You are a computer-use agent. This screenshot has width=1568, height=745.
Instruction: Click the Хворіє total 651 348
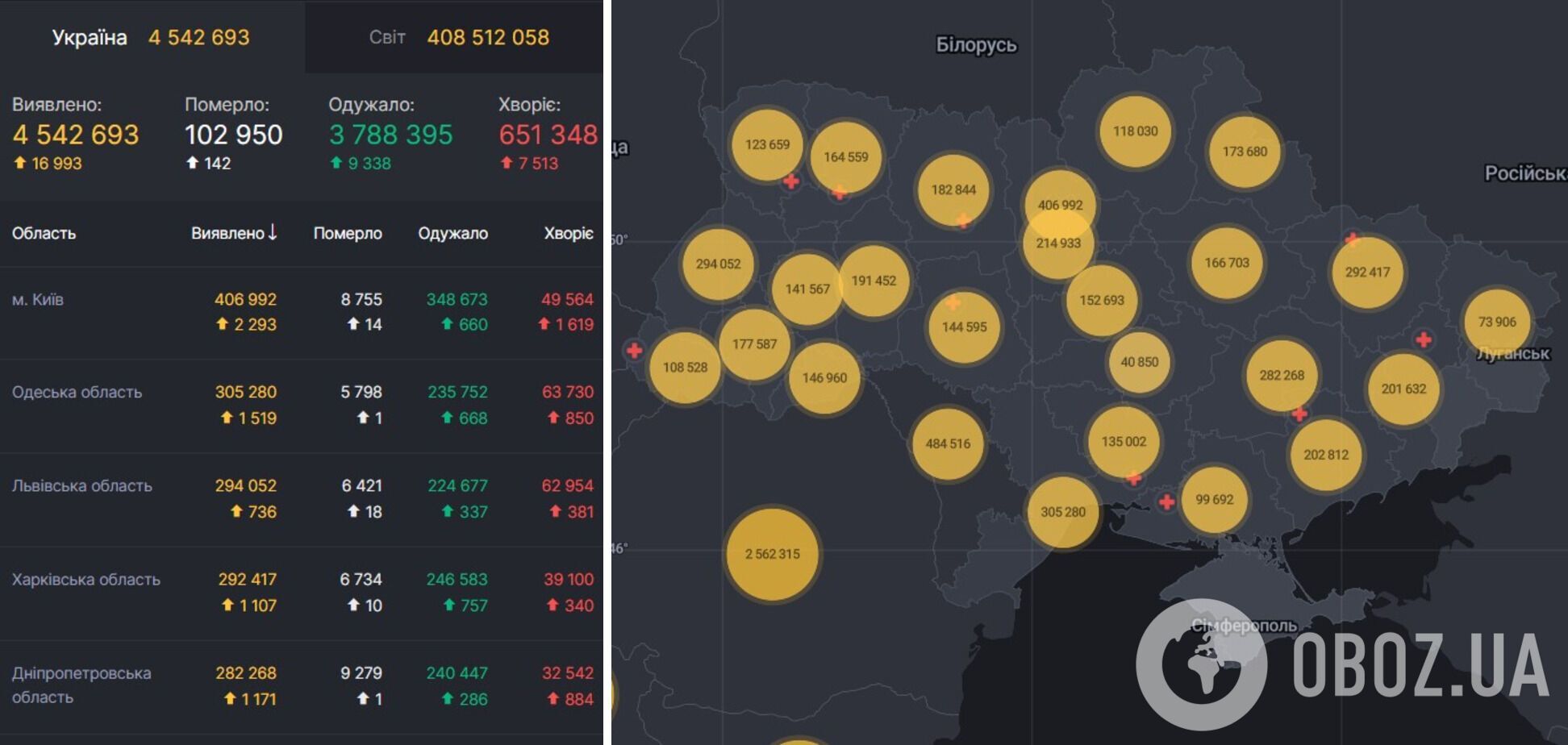[548, 135]
